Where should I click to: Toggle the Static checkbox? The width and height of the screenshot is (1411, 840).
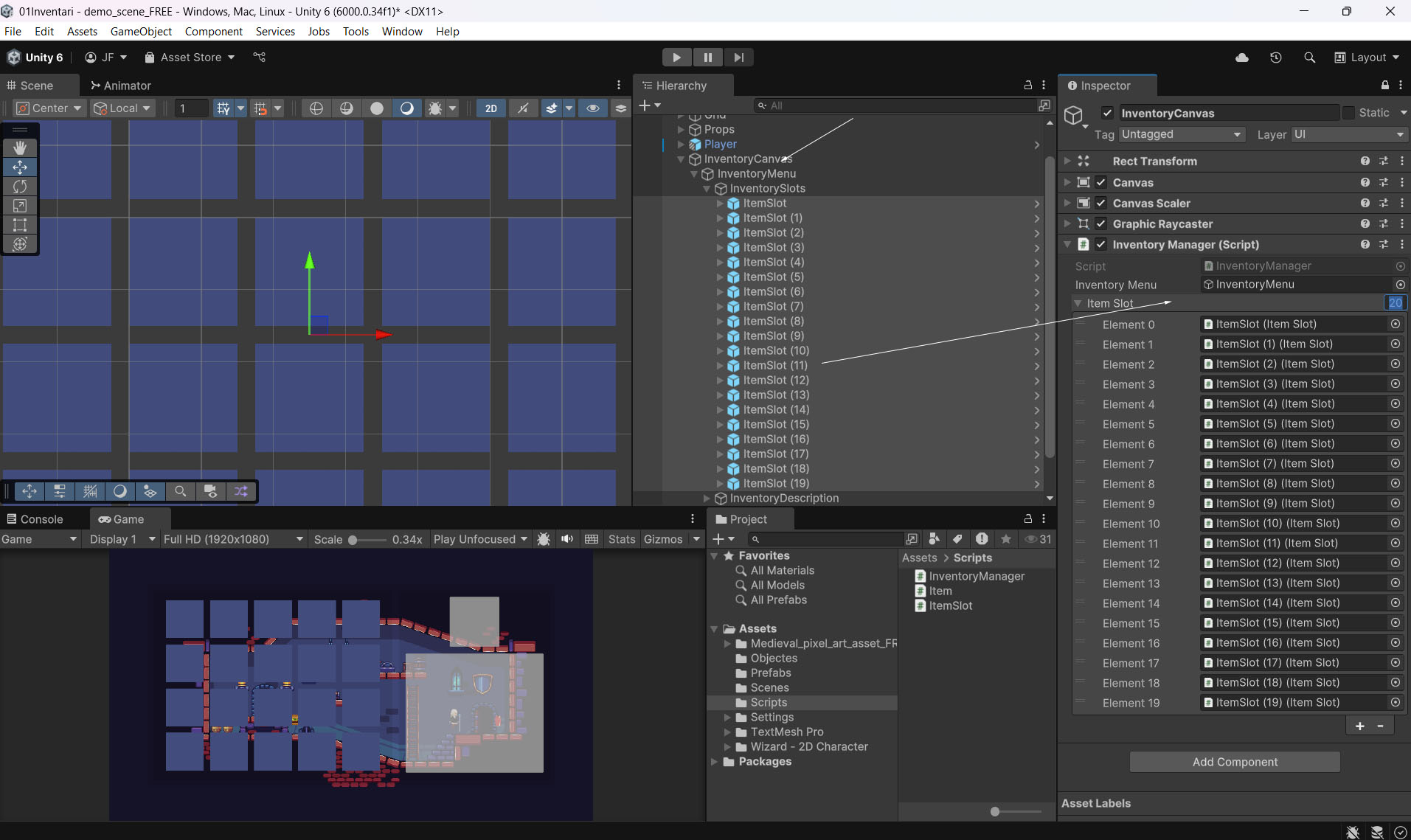pos(1348,113)
